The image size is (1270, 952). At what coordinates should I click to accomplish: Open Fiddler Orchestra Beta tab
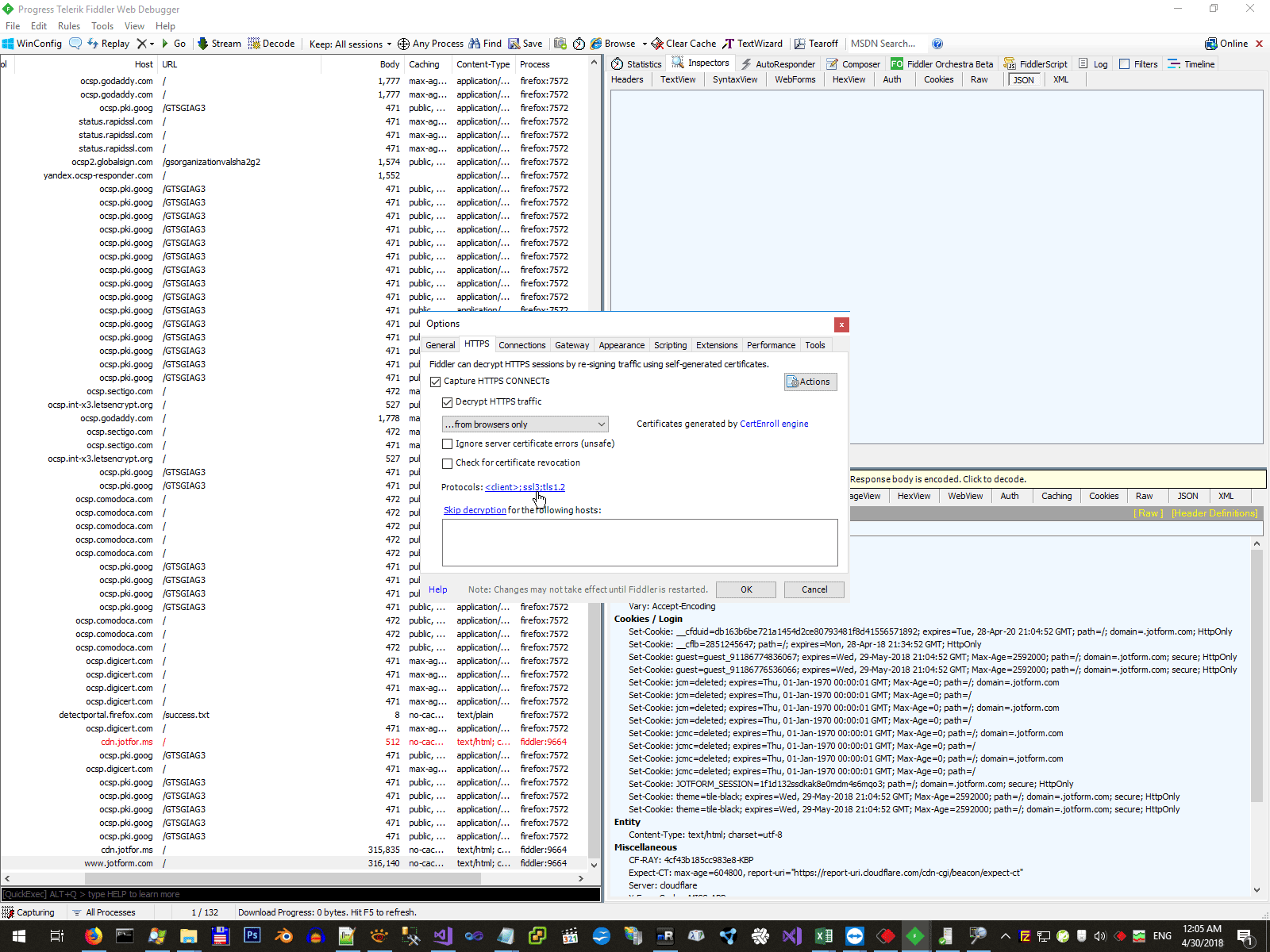coord(942,64)
